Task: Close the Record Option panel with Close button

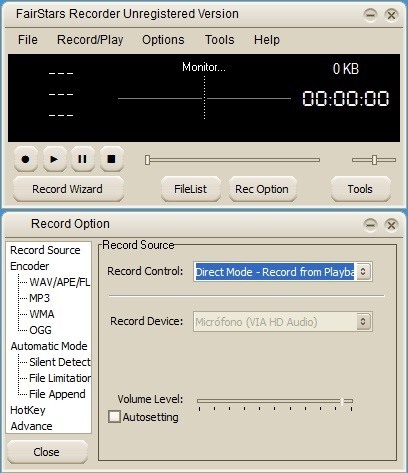Action: pyautogui.click(x=47, y=452)
